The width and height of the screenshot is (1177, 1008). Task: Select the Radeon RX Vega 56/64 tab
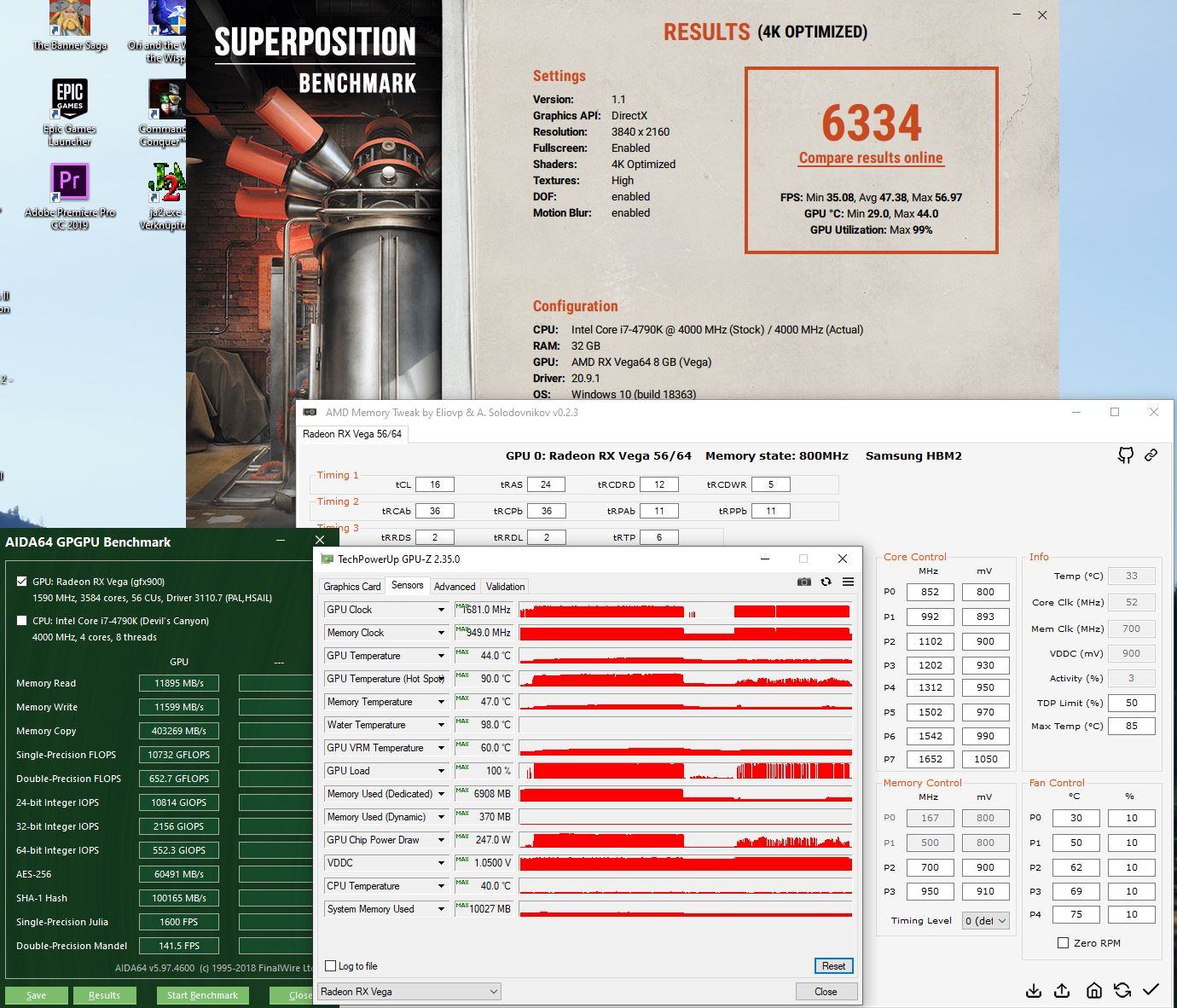pyautogui.click(x=352, y=434)
